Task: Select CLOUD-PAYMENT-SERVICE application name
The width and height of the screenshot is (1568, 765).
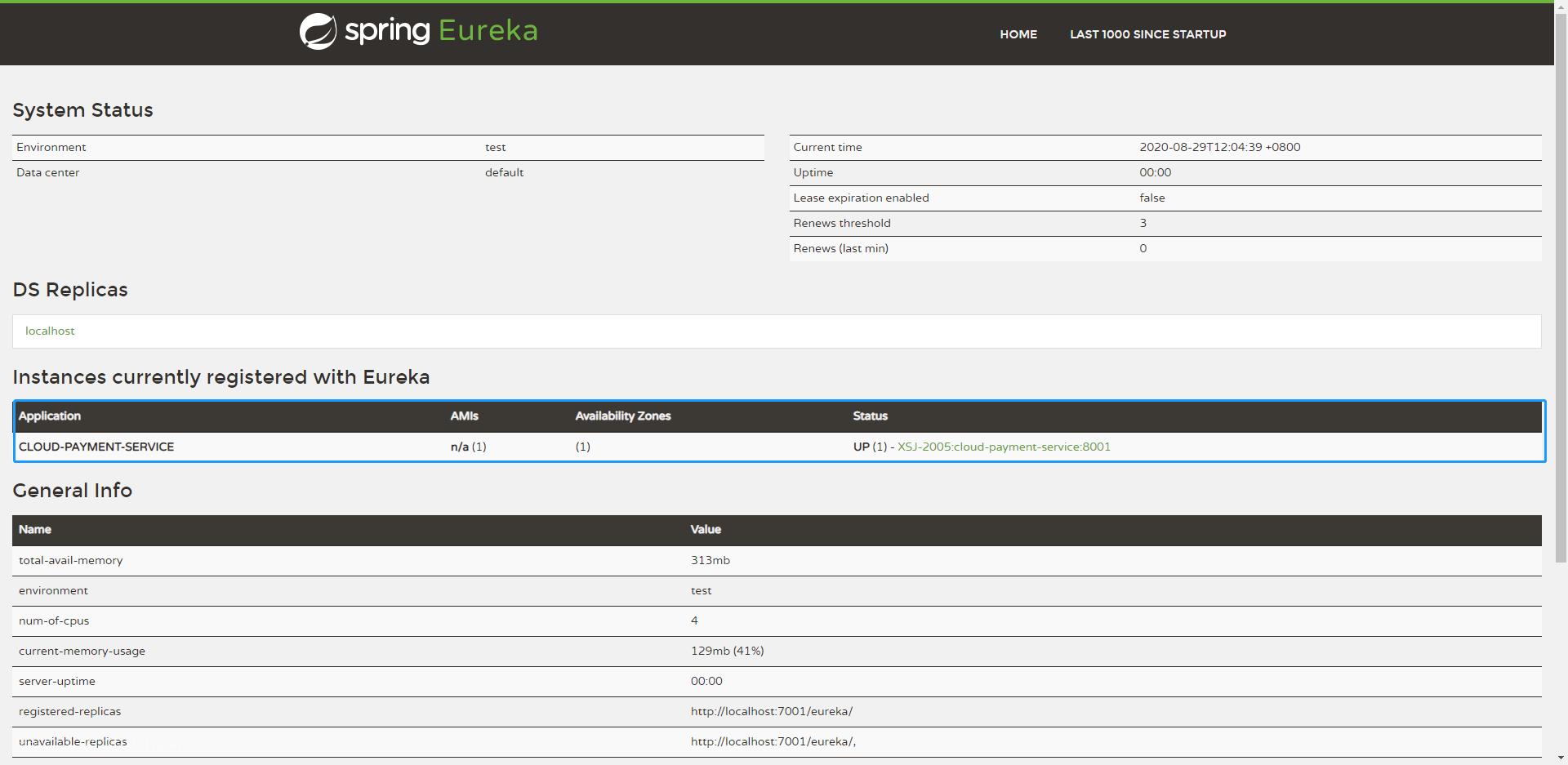Action: pyautogui.click(x=96, y=447)
